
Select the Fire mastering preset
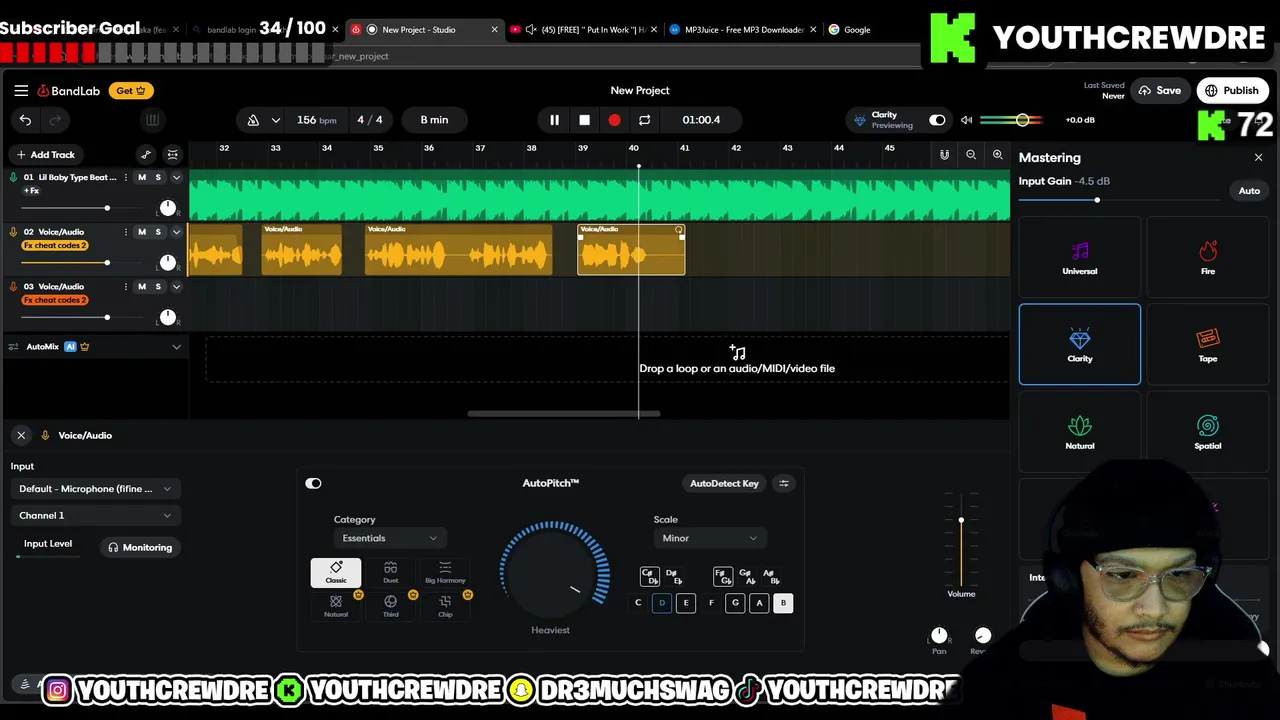[1207, 257]
